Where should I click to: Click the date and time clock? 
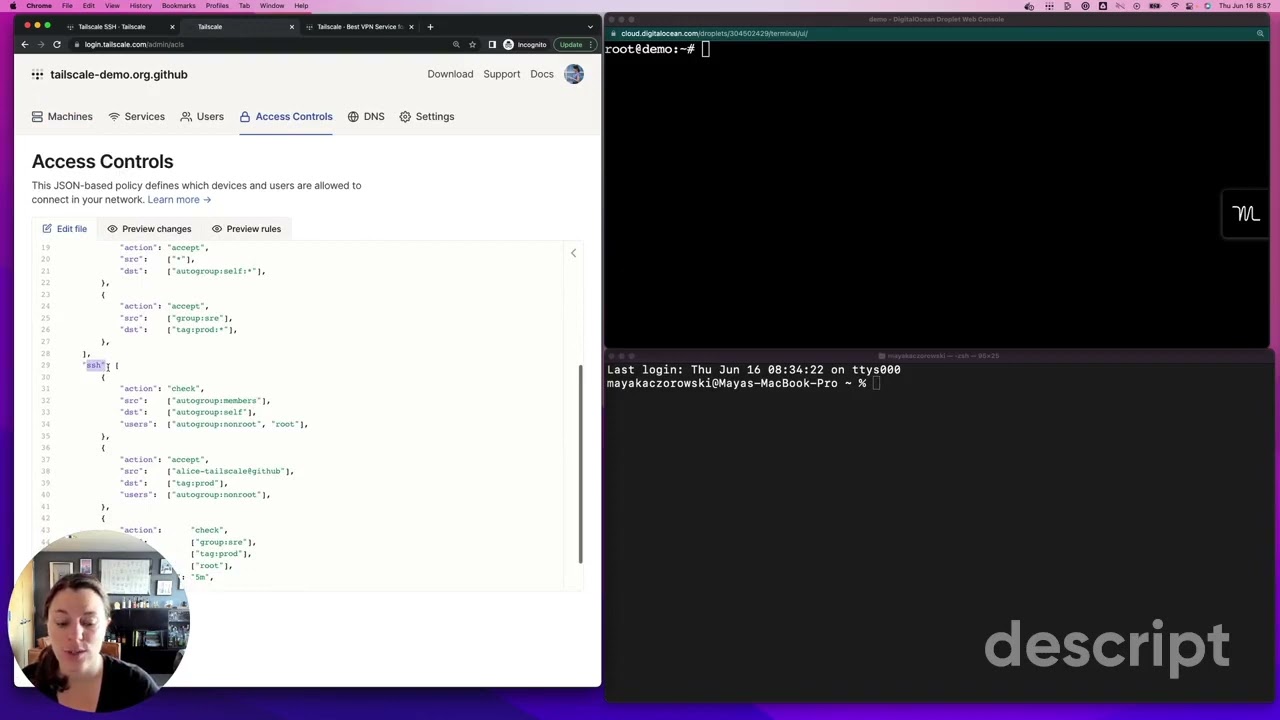pos(1244,6)
